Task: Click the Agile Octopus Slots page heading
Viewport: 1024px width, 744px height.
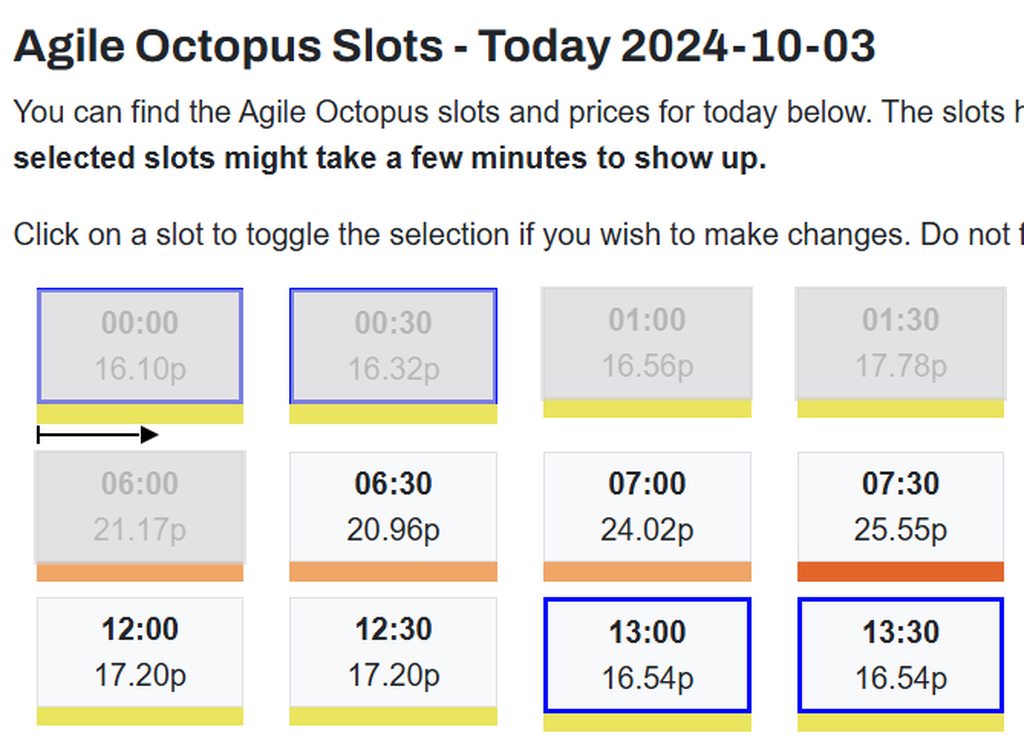Action: (445, 46)
